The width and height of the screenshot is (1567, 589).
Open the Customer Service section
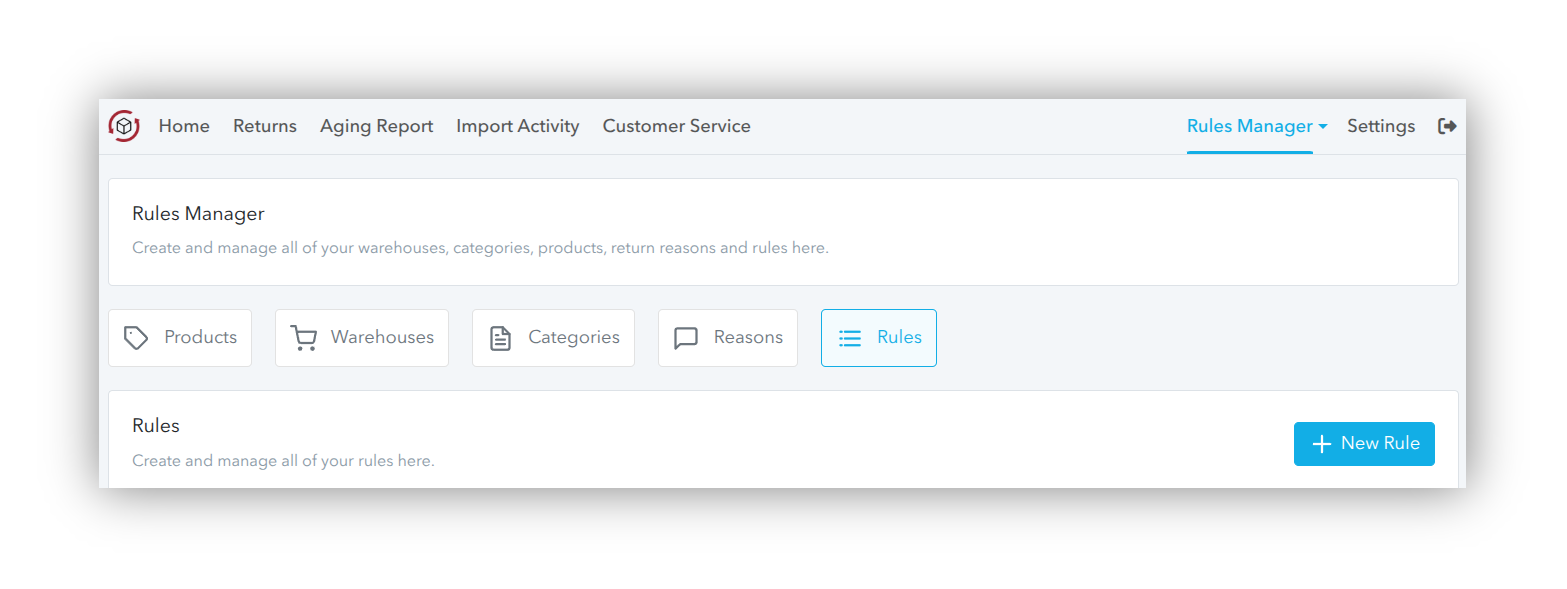tap(676, 126)
